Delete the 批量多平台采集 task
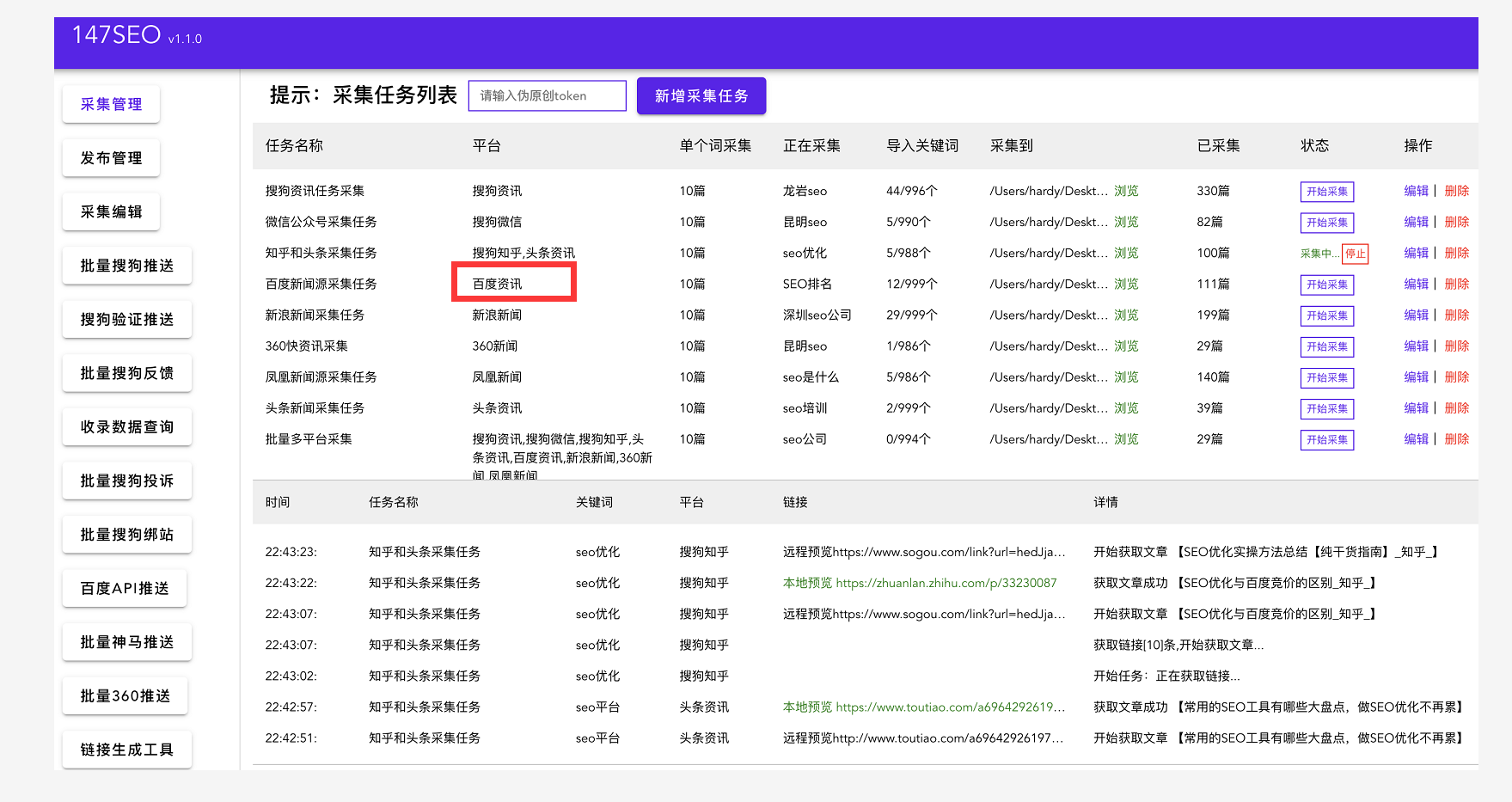This screenshot has height=802, width=1512. 1456,439
